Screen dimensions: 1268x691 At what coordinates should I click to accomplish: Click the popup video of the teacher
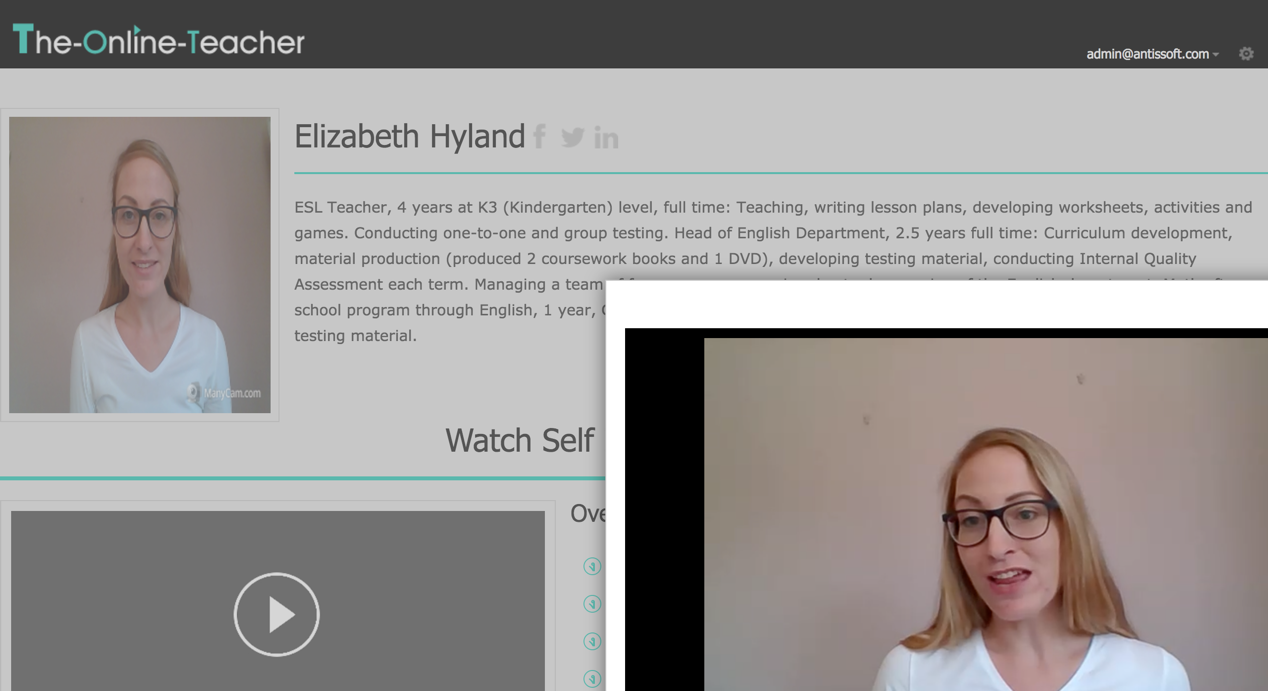coord(986,514)
